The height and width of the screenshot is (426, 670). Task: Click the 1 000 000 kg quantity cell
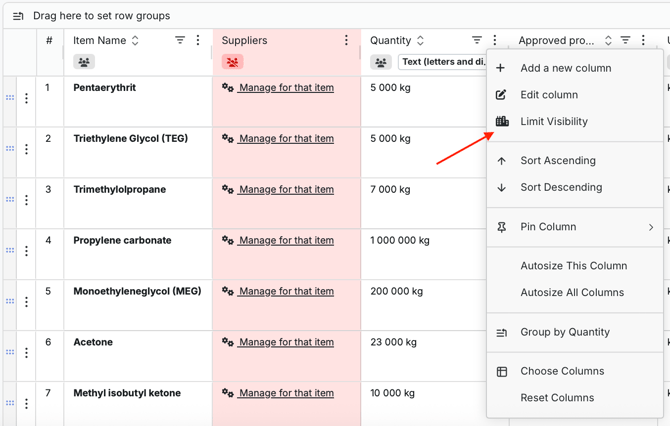tap(423, 254)
